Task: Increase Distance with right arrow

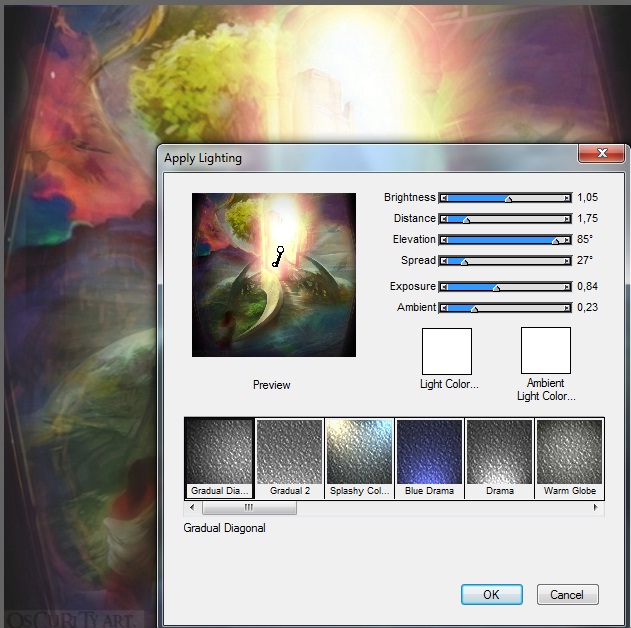Action: pos(567,219)
